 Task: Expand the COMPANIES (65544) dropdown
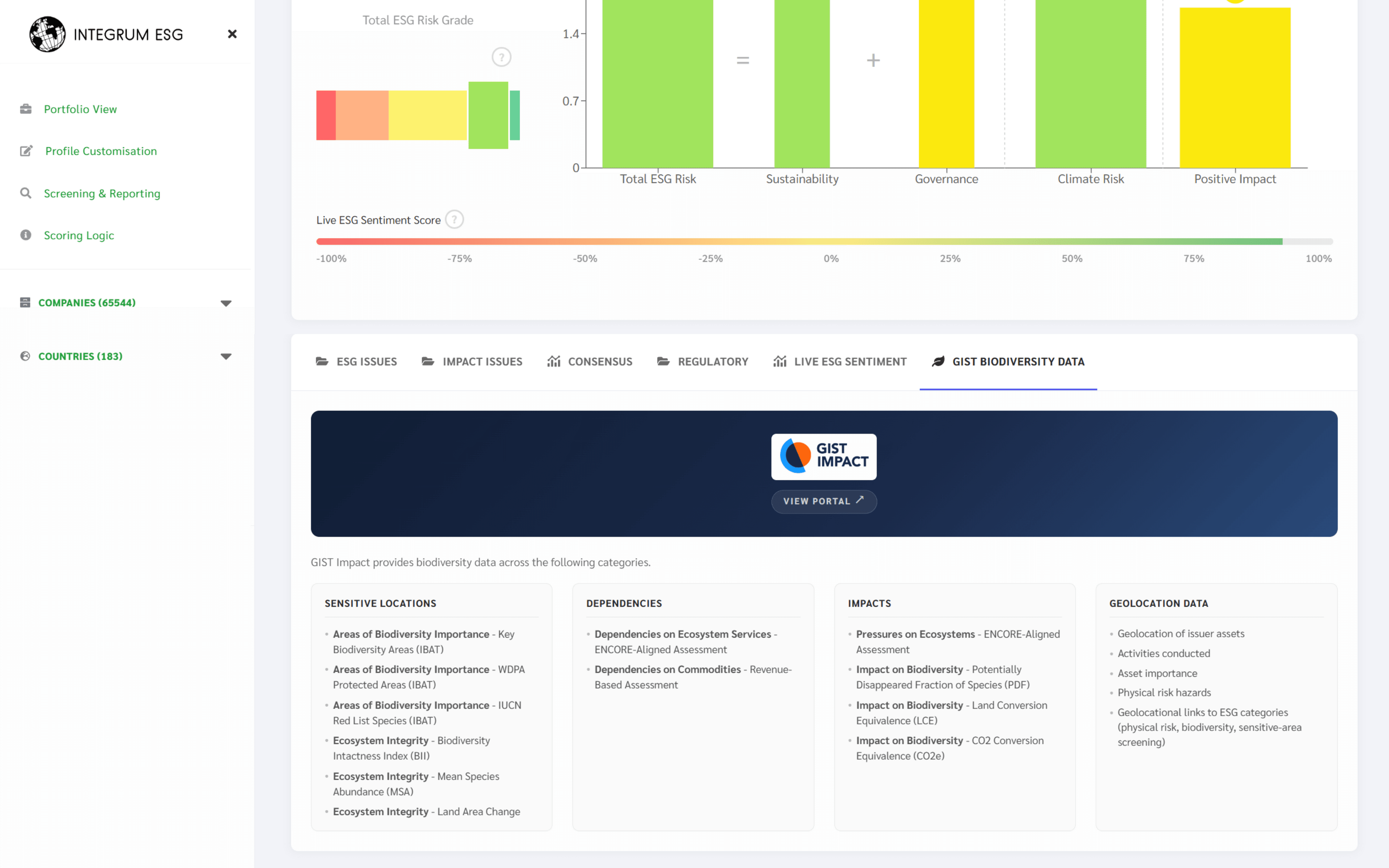point(226,303)
